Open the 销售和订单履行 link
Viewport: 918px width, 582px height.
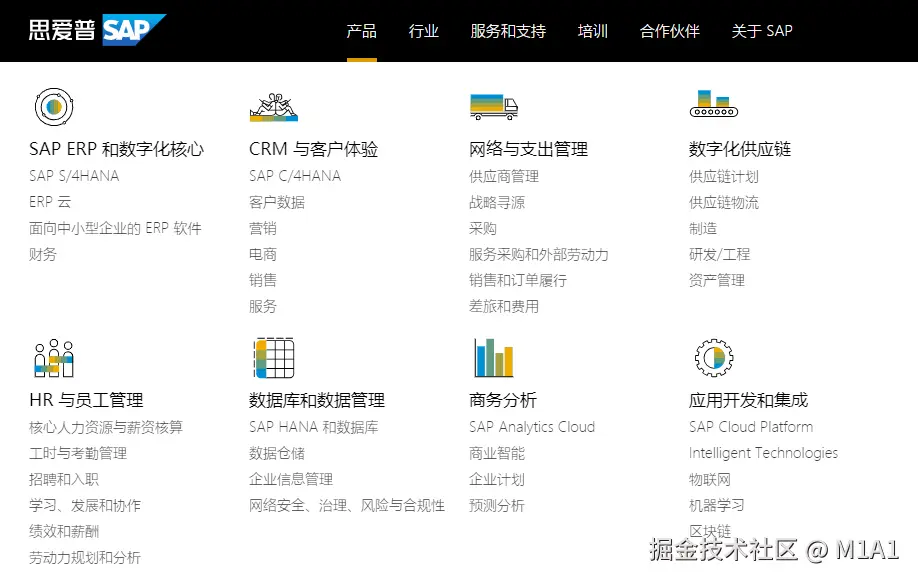tap(518, 280)
